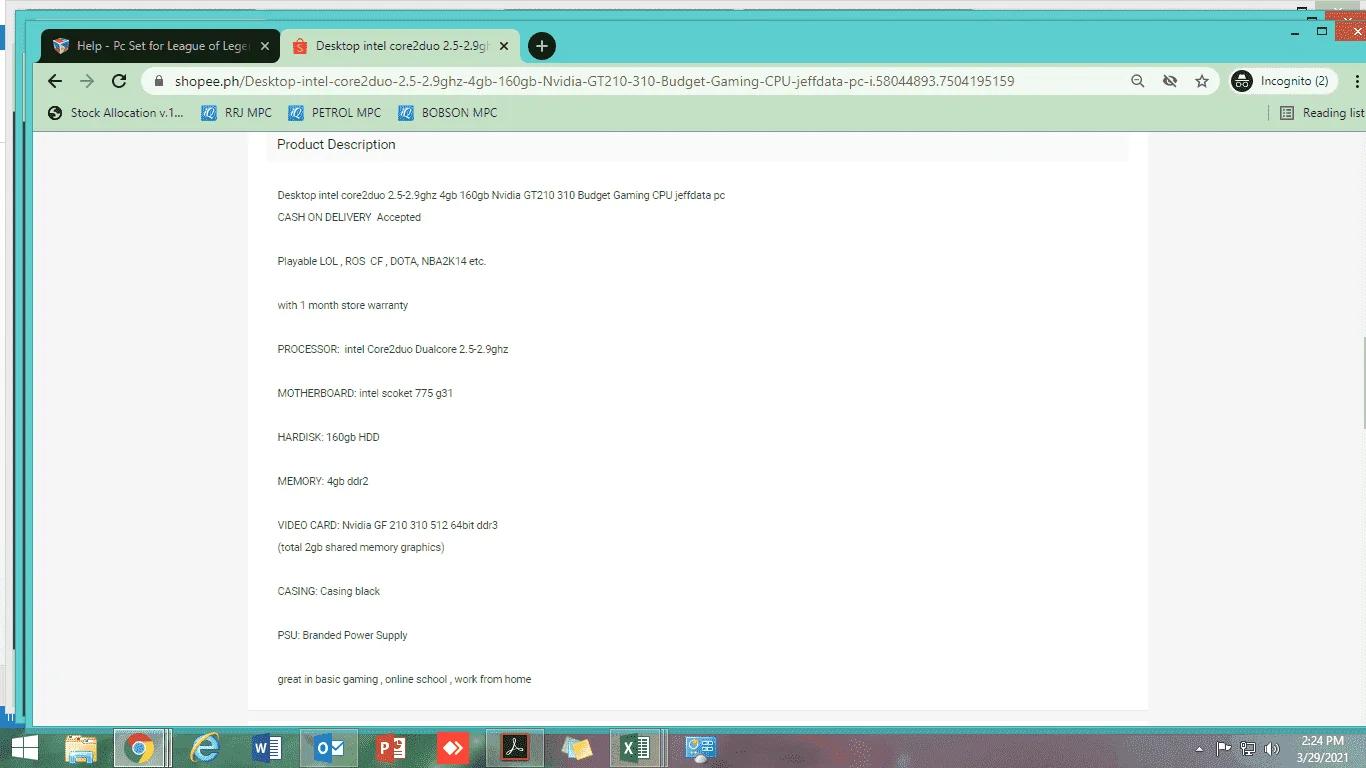The height and width of the screenshot is (768, 1366).
Task: Open a new tab with the plus button
Action: coord(541,46)
